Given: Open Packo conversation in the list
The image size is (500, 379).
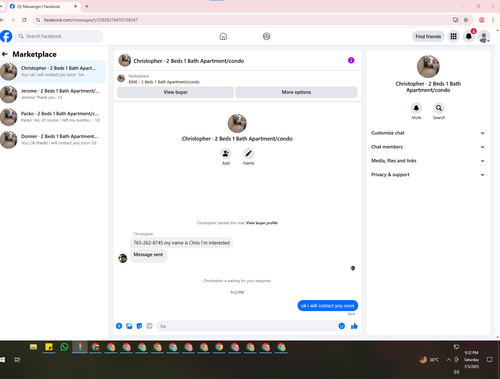Looking at the screenshot, I should coord(53,117).
